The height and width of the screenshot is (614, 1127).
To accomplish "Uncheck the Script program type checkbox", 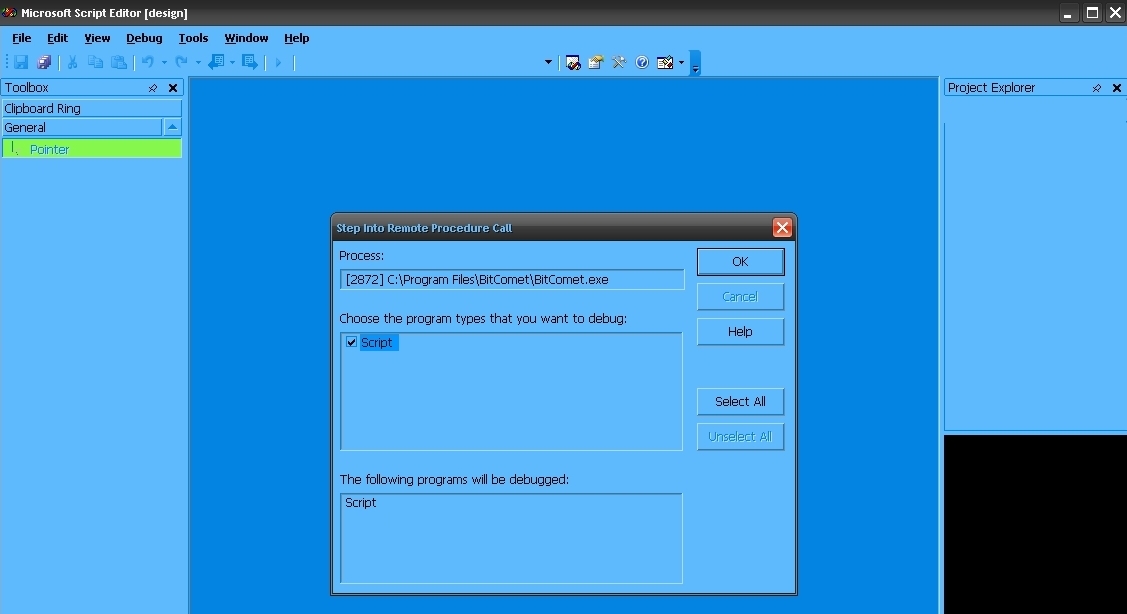I will [x=351, y=342].
